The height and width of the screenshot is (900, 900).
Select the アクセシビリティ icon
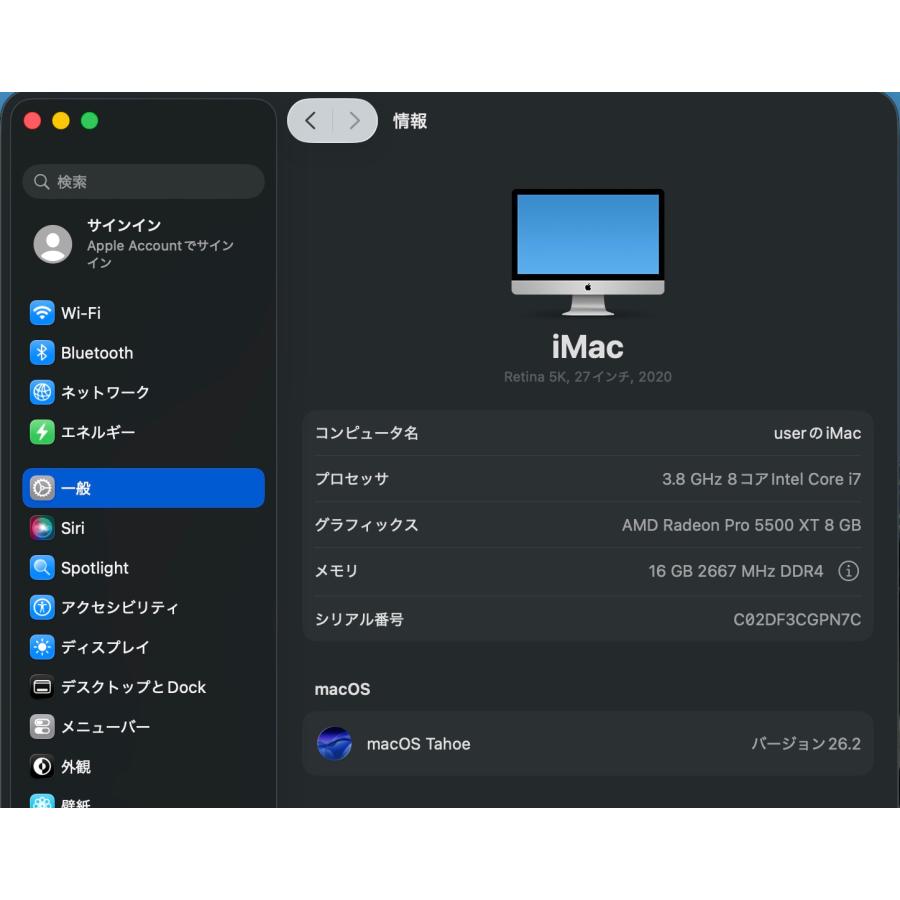point(42,607)
